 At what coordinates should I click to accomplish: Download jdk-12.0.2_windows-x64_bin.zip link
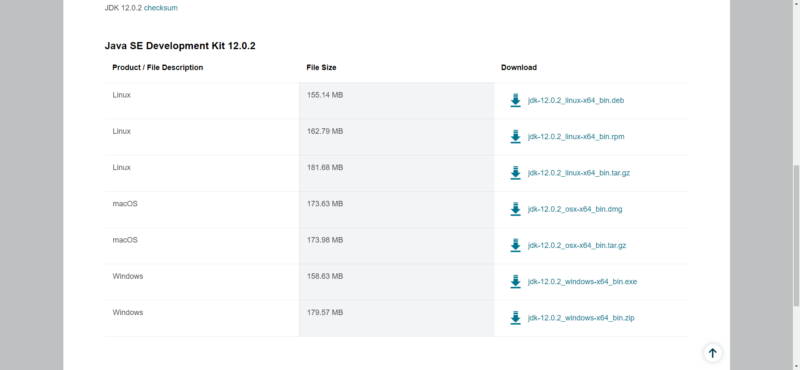click(581, 318)
